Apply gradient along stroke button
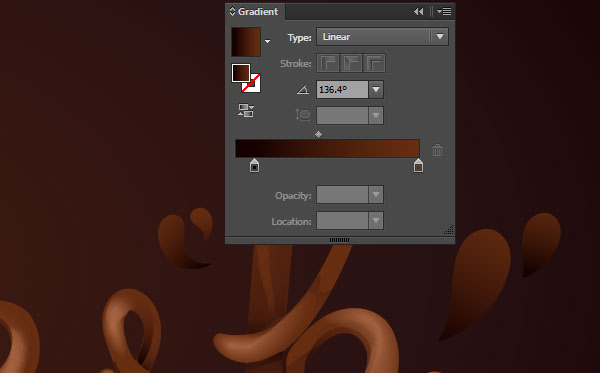600x373 pixels. click(351, 63)
